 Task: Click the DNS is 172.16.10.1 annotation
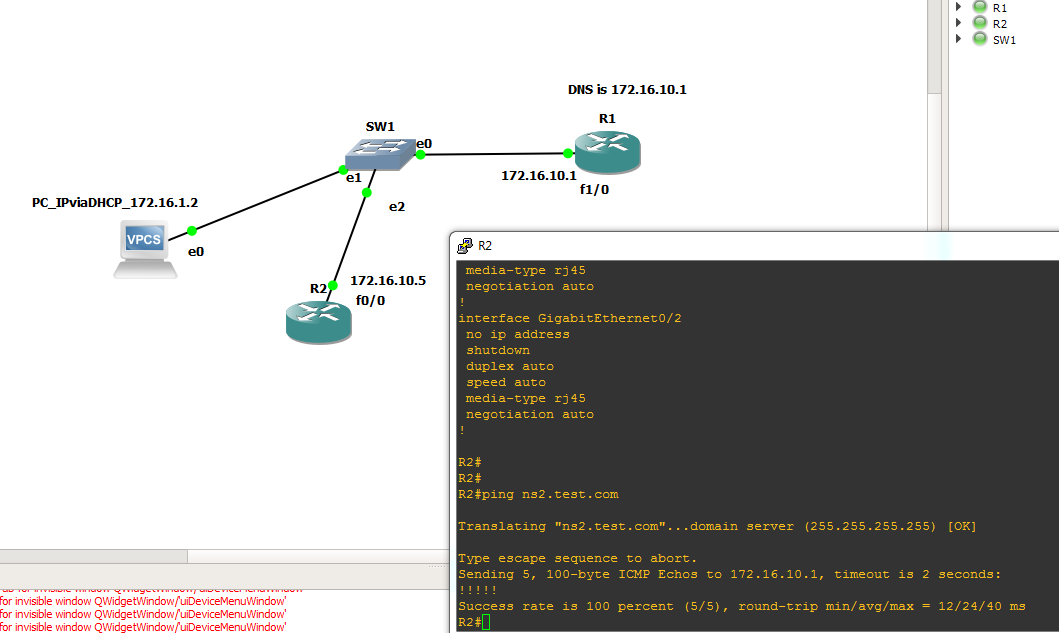(x=627, y=89)
